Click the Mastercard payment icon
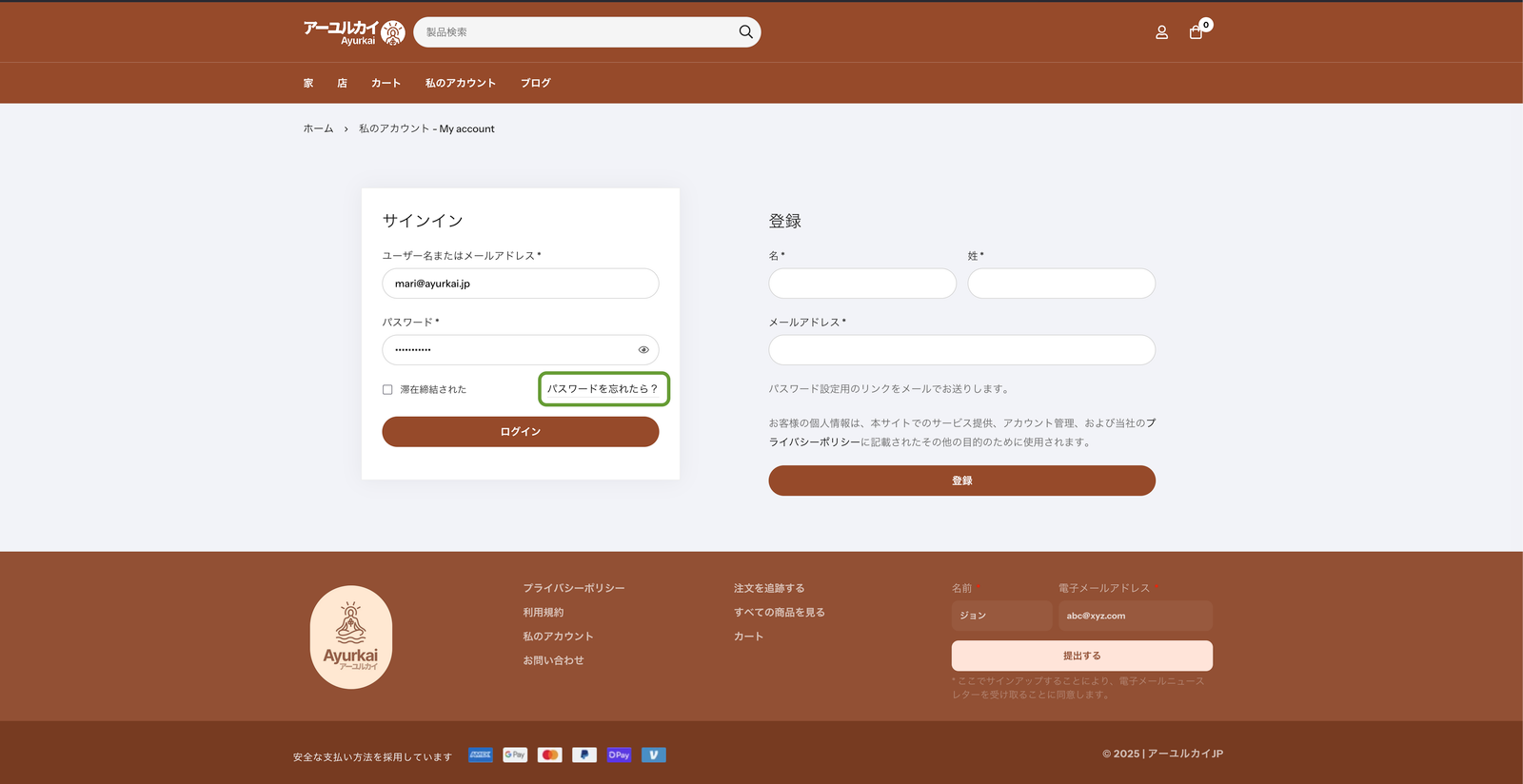 pyautogui.click(x=549, y=755)
